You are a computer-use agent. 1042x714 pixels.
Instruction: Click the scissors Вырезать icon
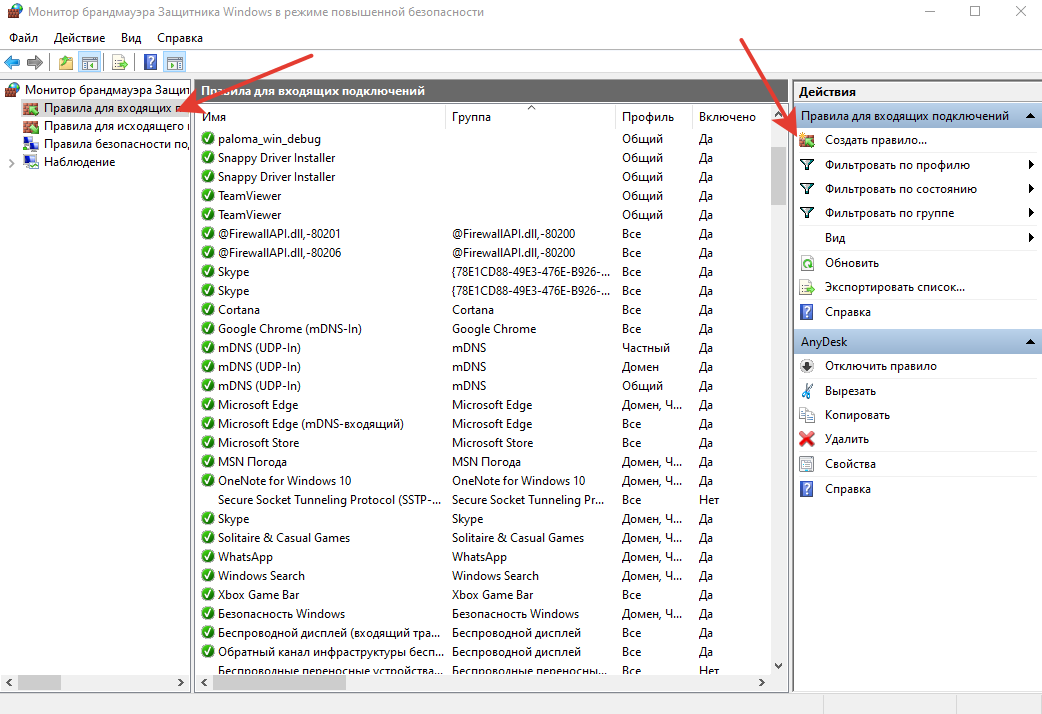(807, 391)
